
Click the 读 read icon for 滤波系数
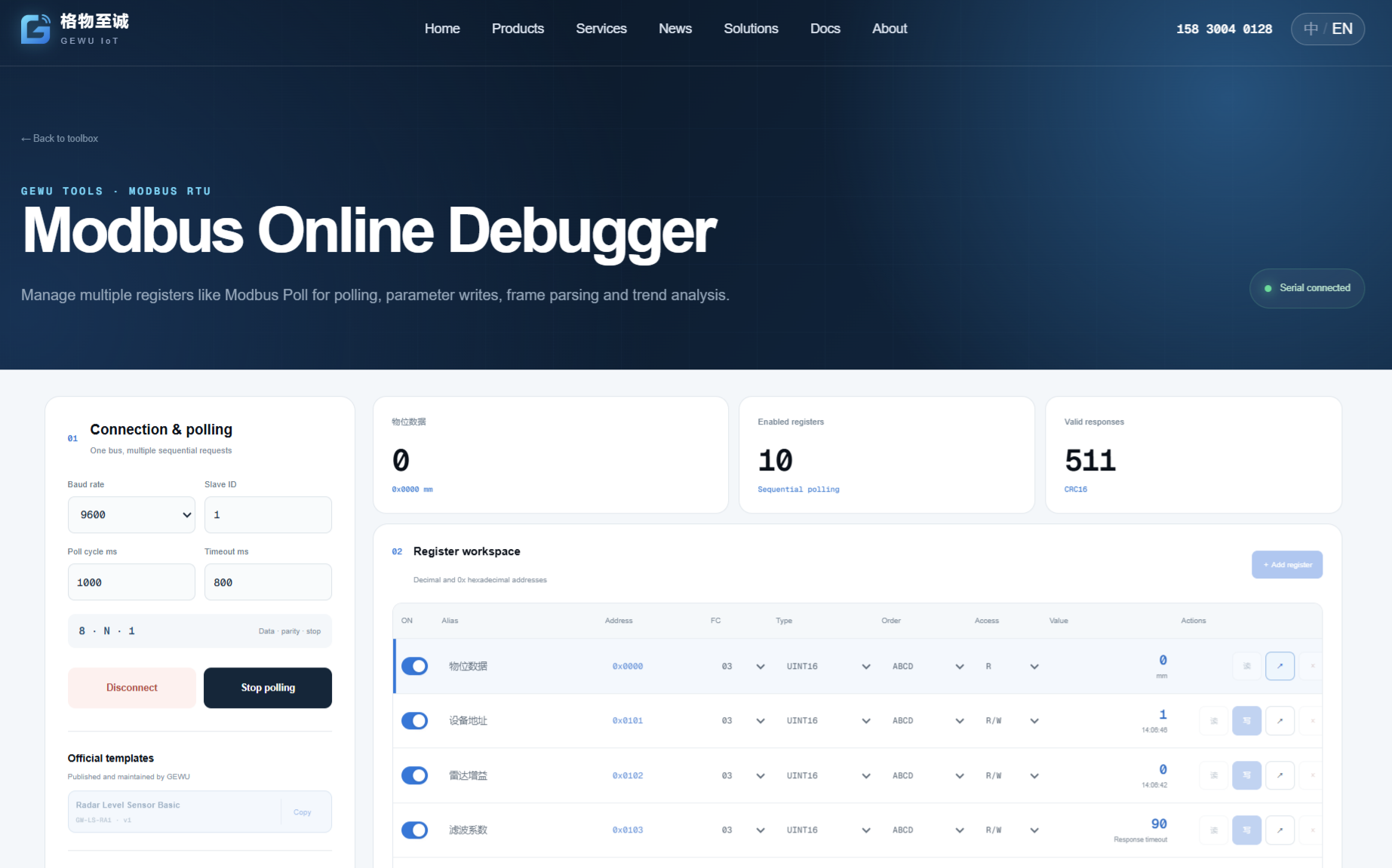click(1214, 830)
